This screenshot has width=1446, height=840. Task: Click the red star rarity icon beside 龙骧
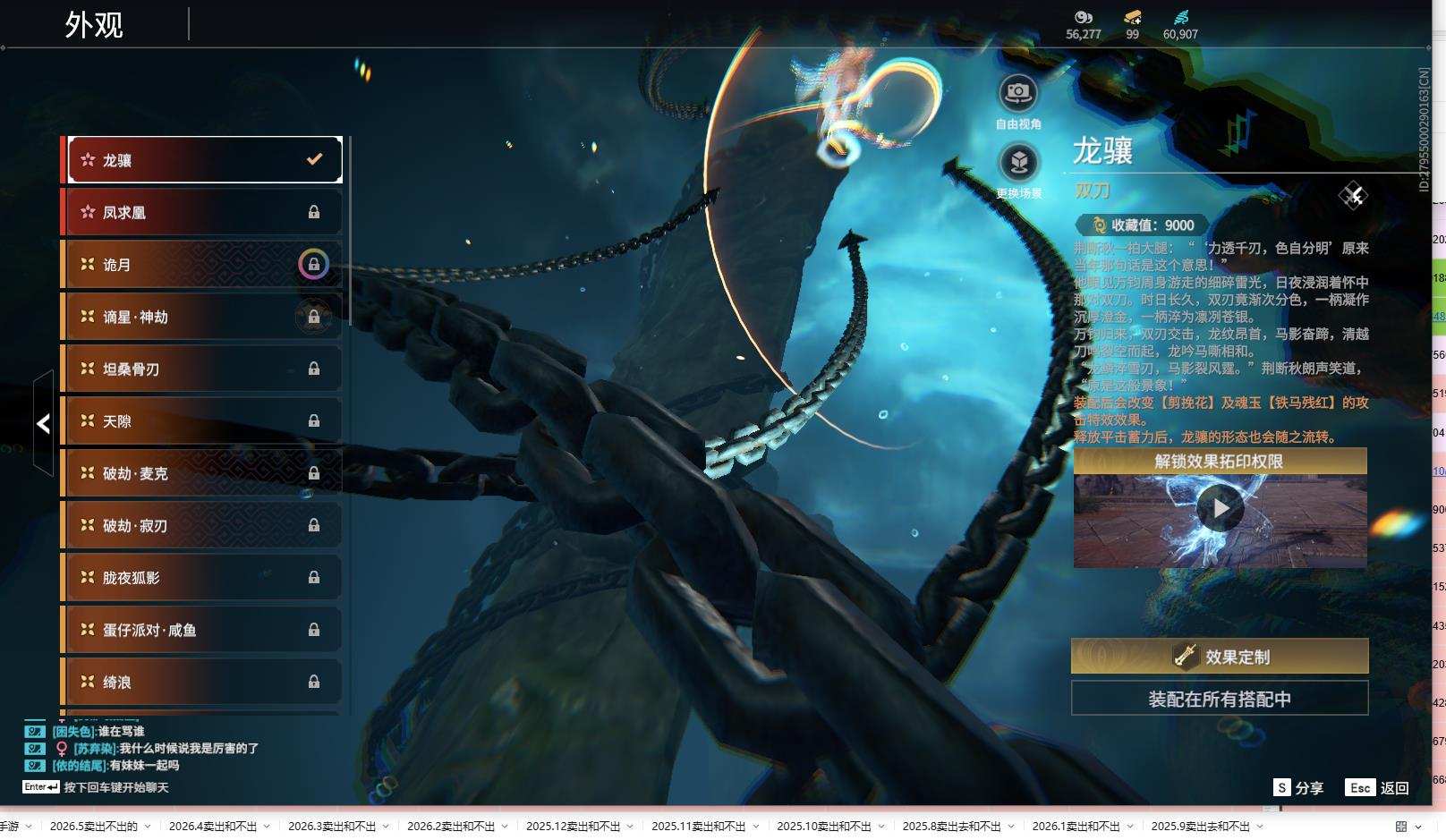click(88, 160)
